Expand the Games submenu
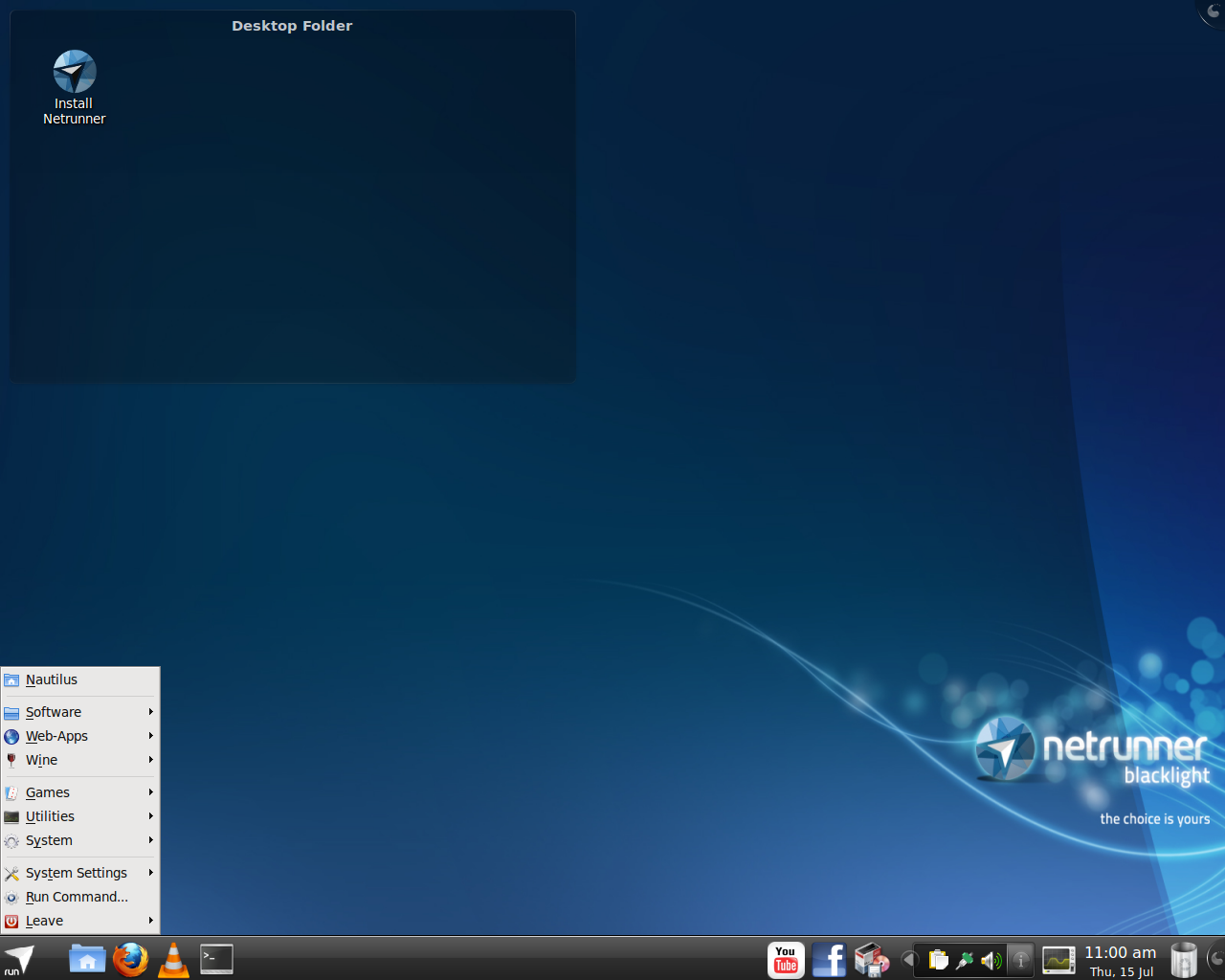The image size is (1225, 980). pos(80,793)
